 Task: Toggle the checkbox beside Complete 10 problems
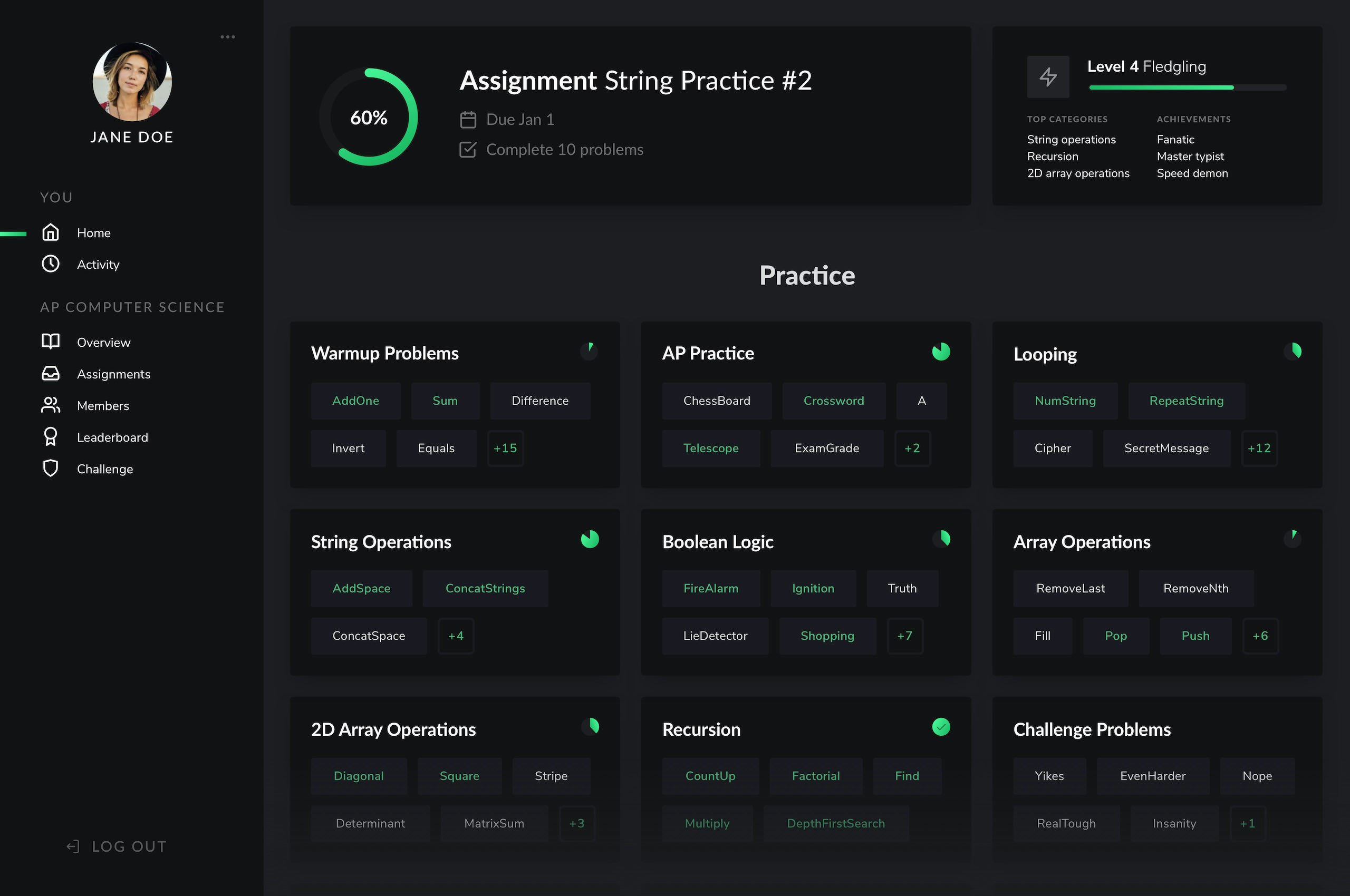point(468,149)
